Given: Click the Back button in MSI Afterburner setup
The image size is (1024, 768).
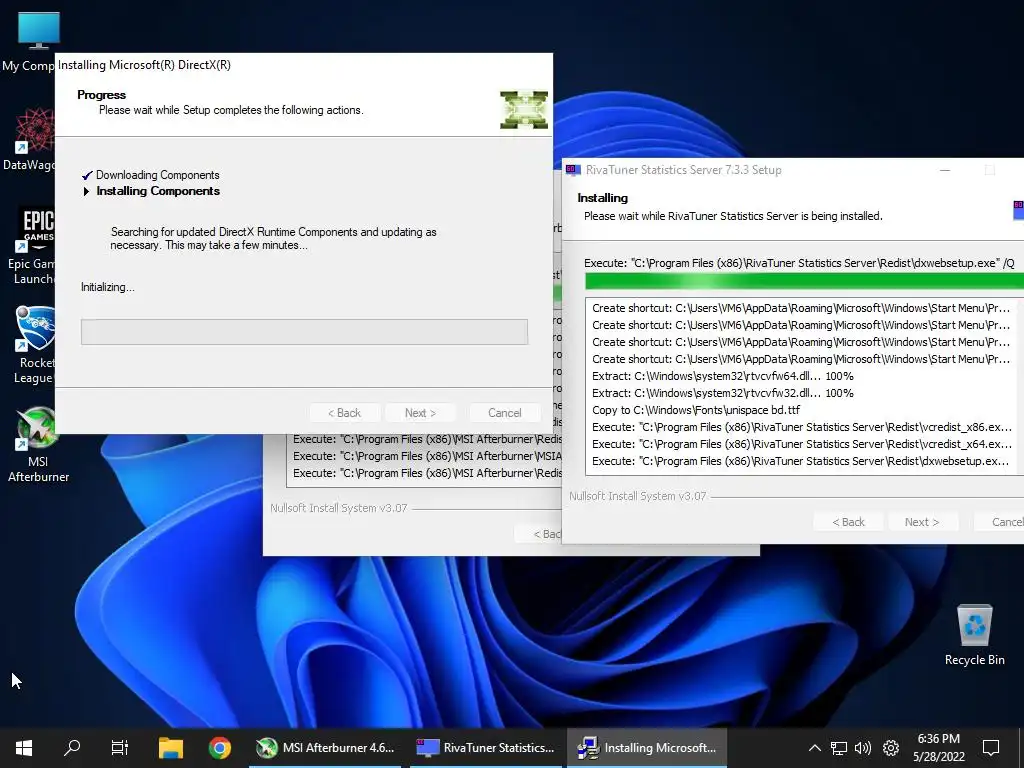Looking at the screenshot, I should (538, 534).
